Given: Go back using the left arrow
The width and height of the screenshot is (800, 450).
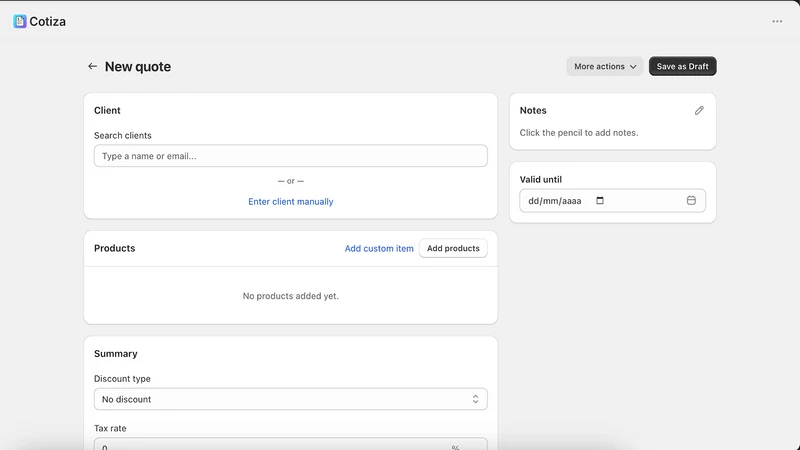Looking at the screenshot, I should pyautogui.click(x=92, y=66).
